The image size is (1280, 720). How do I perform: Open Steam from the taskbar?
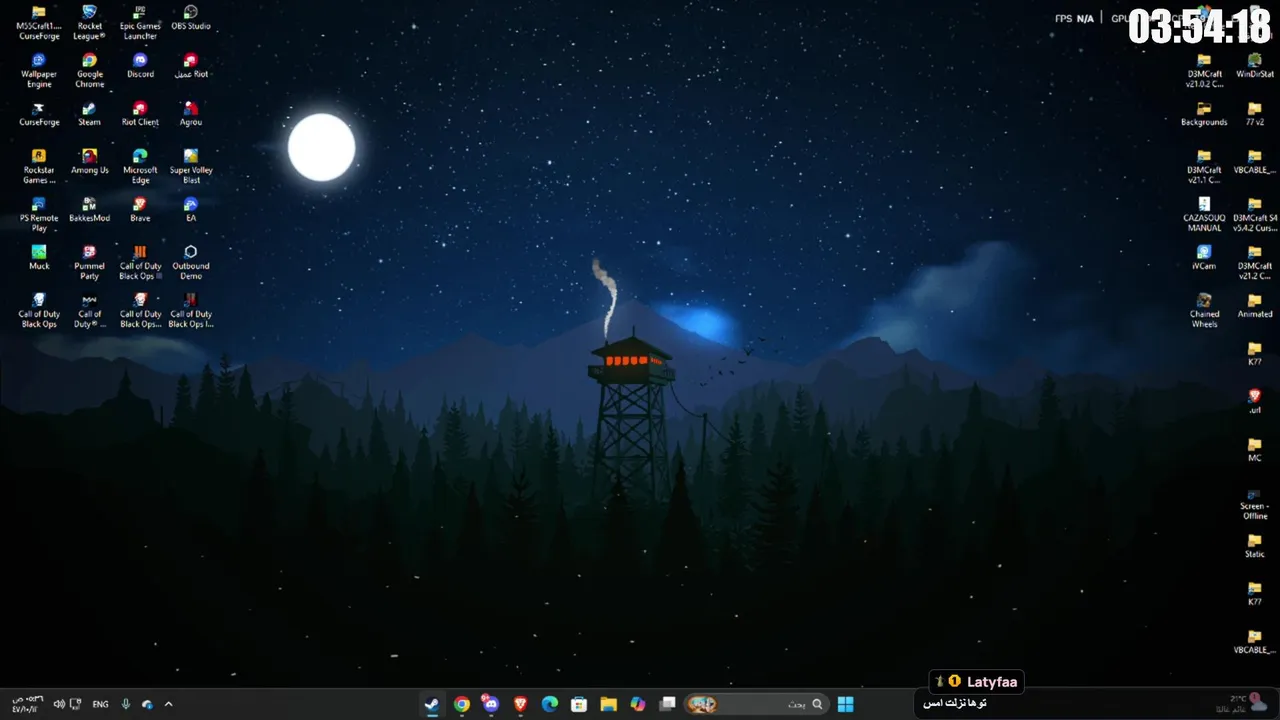tap(431, 704)
